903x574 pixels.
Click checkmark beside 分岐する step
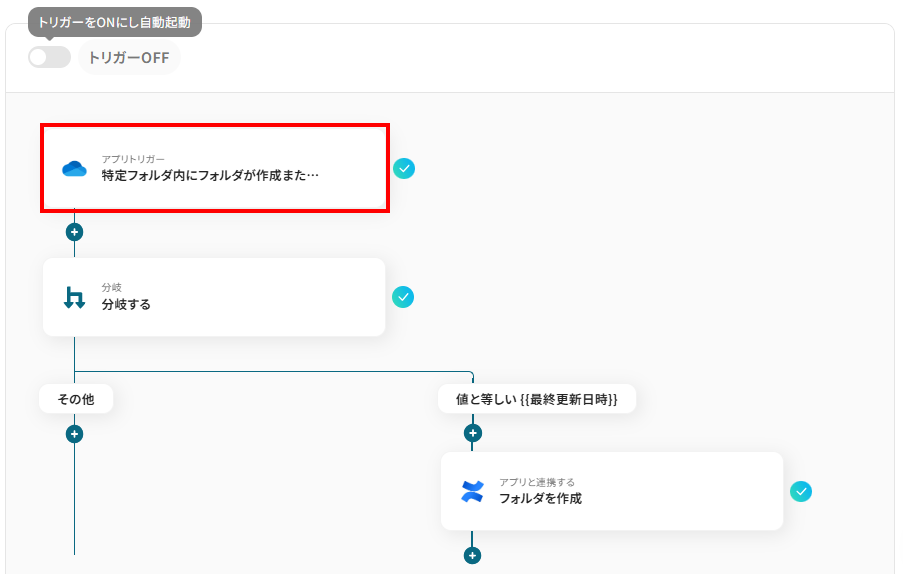click(403, 297)
